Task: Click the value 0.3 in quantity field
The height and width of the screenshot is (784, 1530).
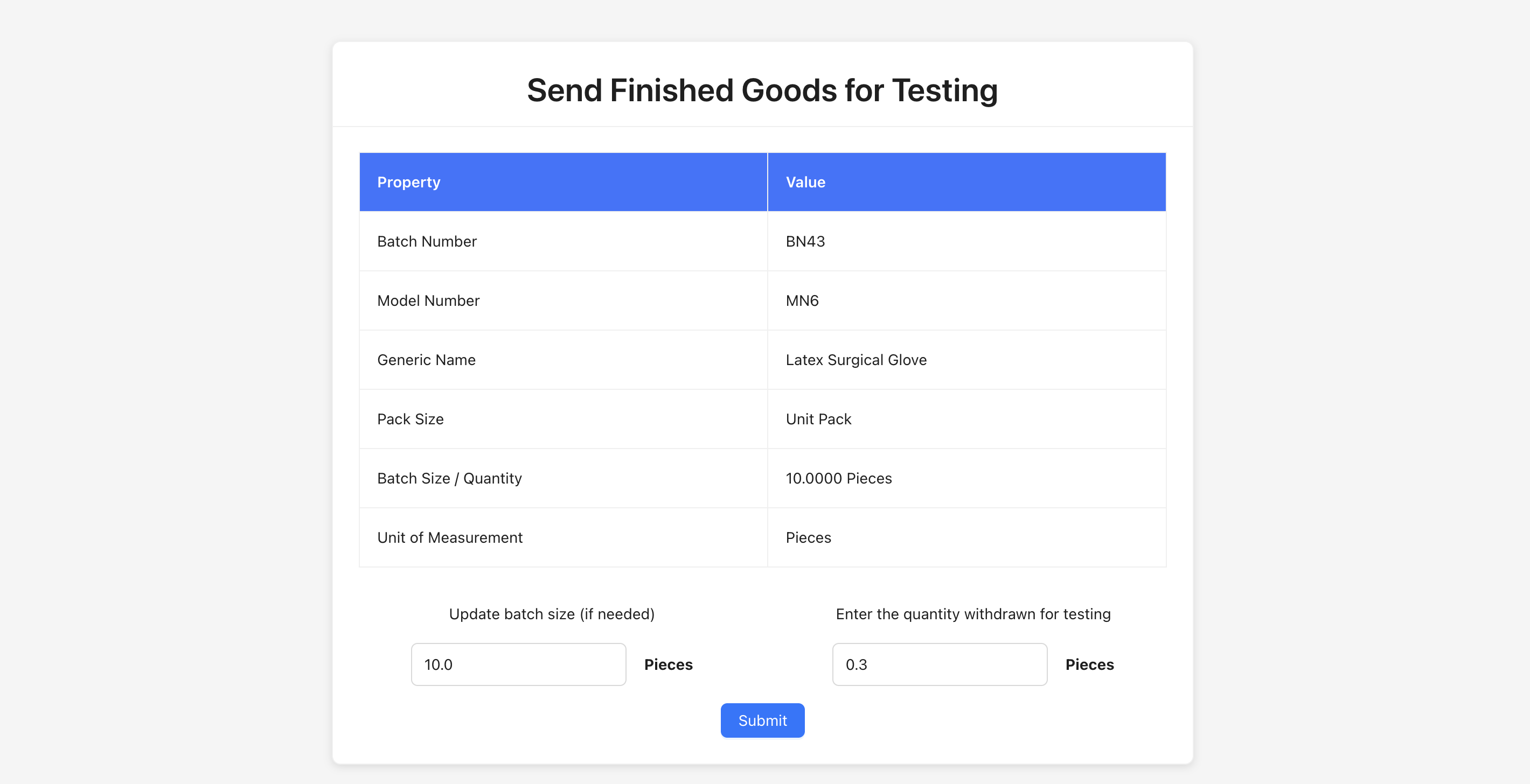Action: coord(857,664)
